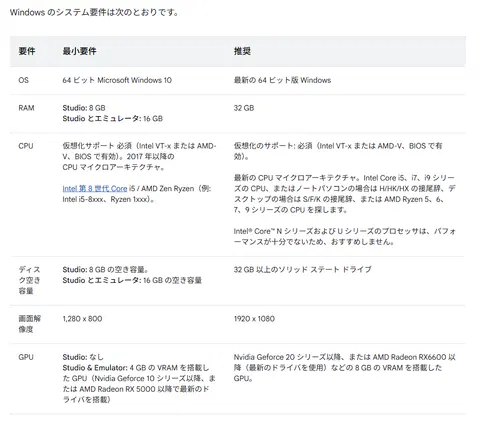
Task: Click the GPU row label
Action: (26, 357)
